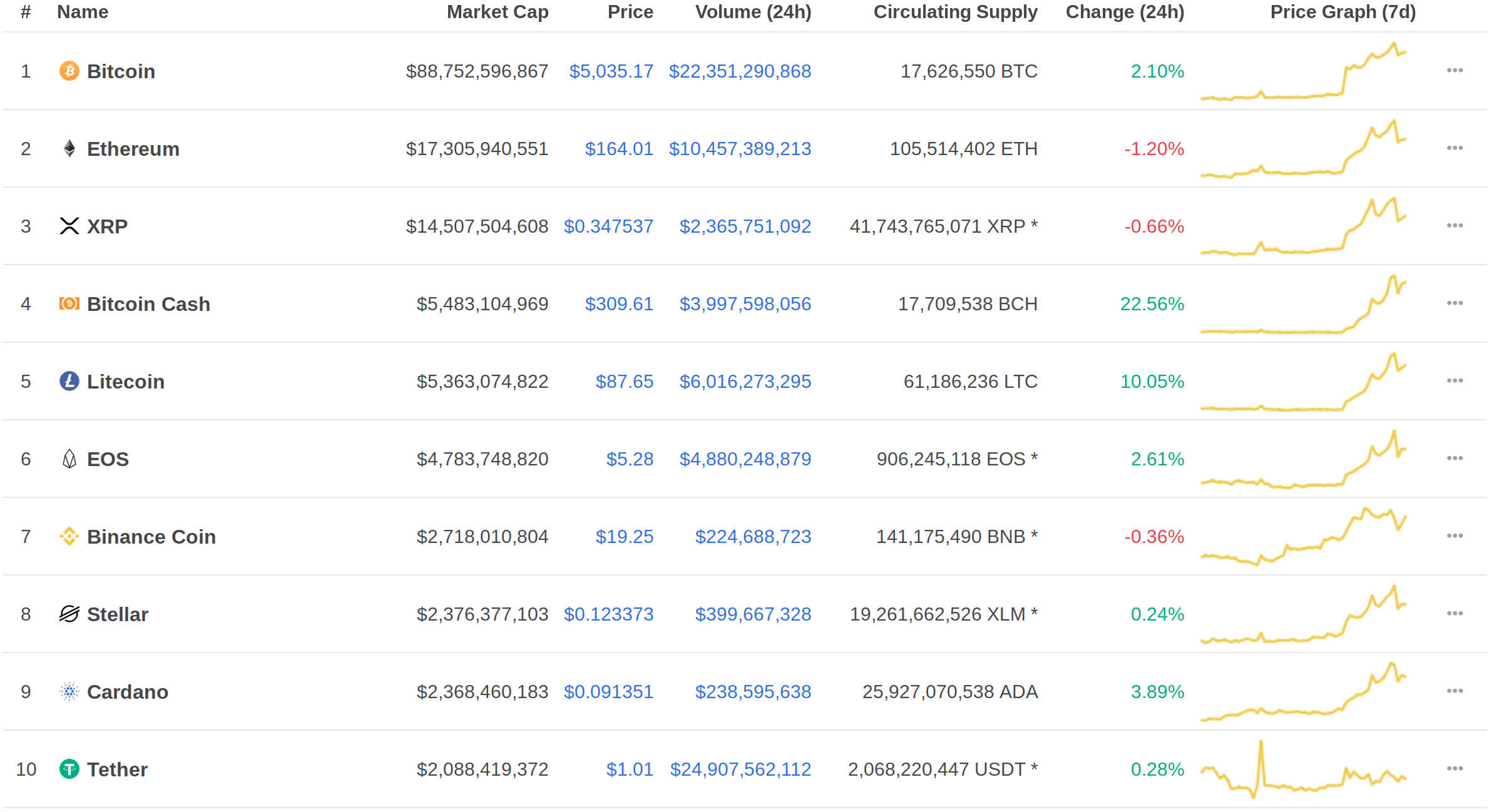Sort table by Circulating Supply header
The height and width of the screenshot is (812, 1492).
click(x=955, y=12)
